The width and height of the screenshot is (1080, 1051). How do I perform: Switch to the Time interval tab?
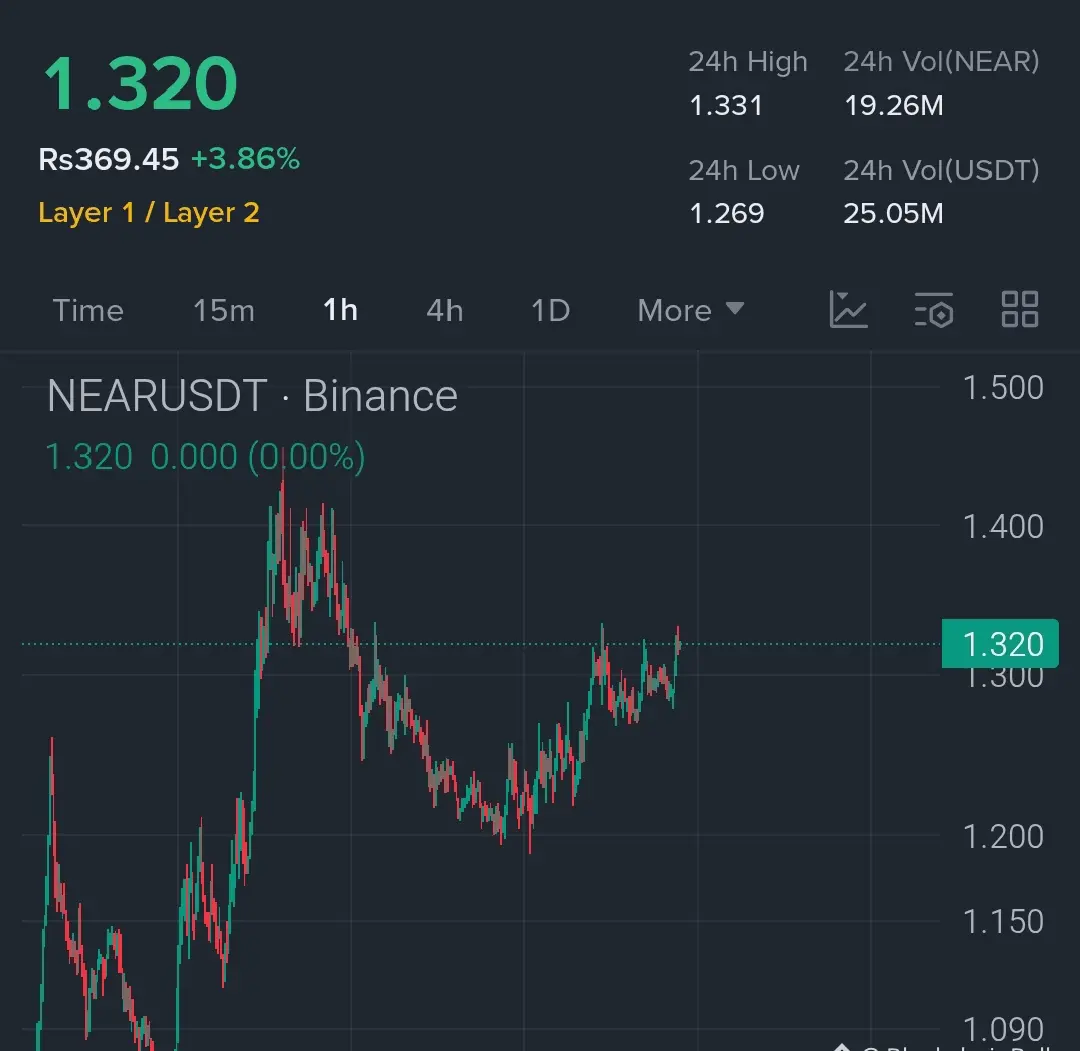click(x=88, y=311)
